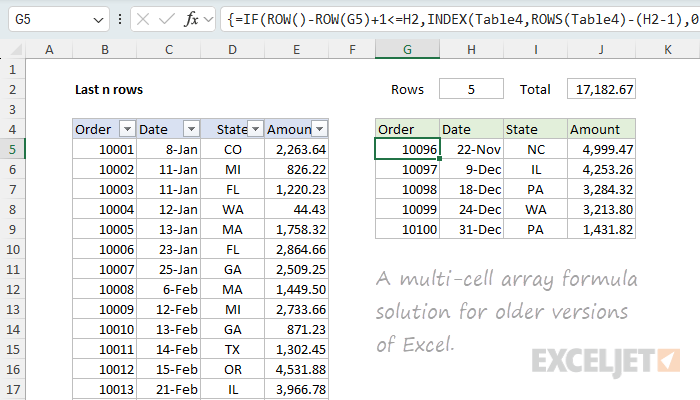Select cell with date 23-Jan
The width and height of the screenshot is (700, 400).
tap(169, 250)
